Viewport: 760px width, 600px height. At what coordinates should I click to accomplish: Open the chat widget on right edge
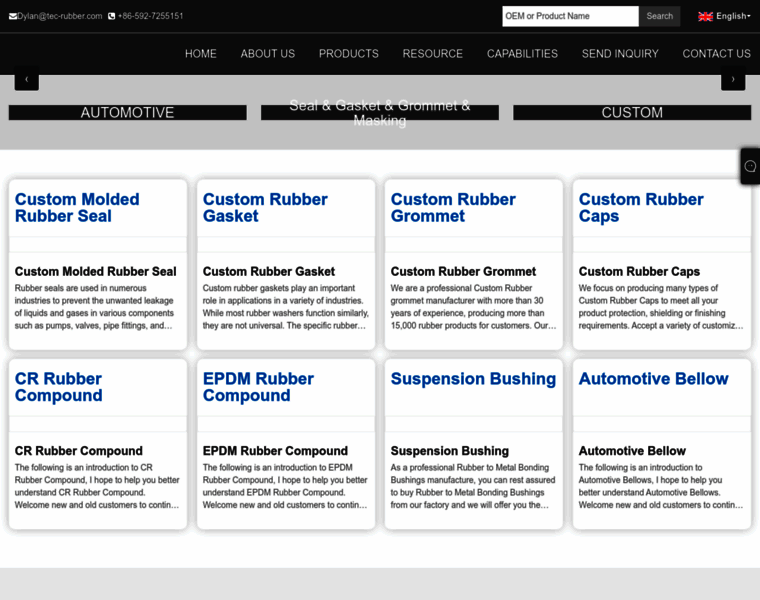click(x=750, y=166)
